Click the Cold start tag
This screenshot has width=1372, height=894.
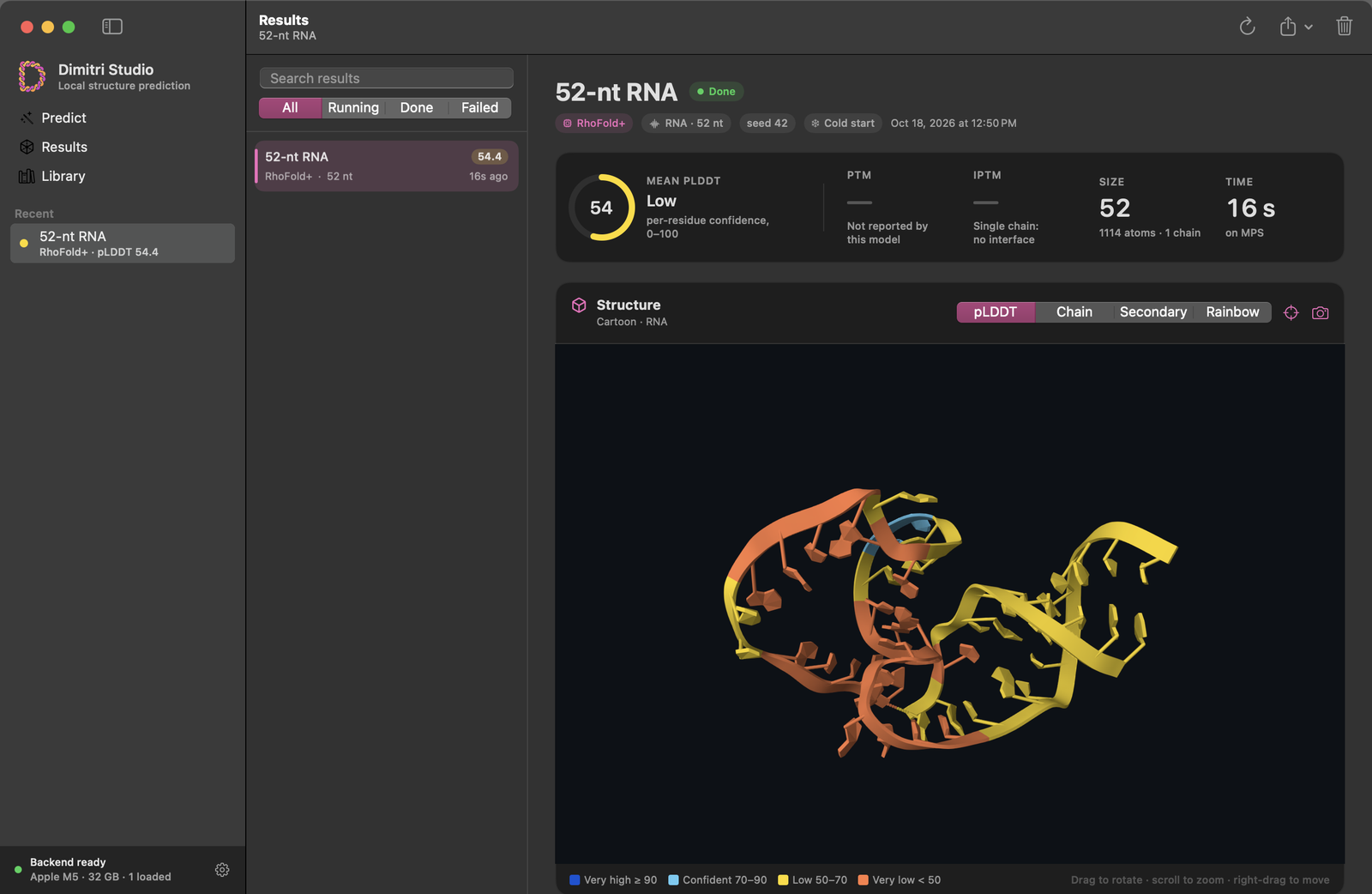pos(843,124)
